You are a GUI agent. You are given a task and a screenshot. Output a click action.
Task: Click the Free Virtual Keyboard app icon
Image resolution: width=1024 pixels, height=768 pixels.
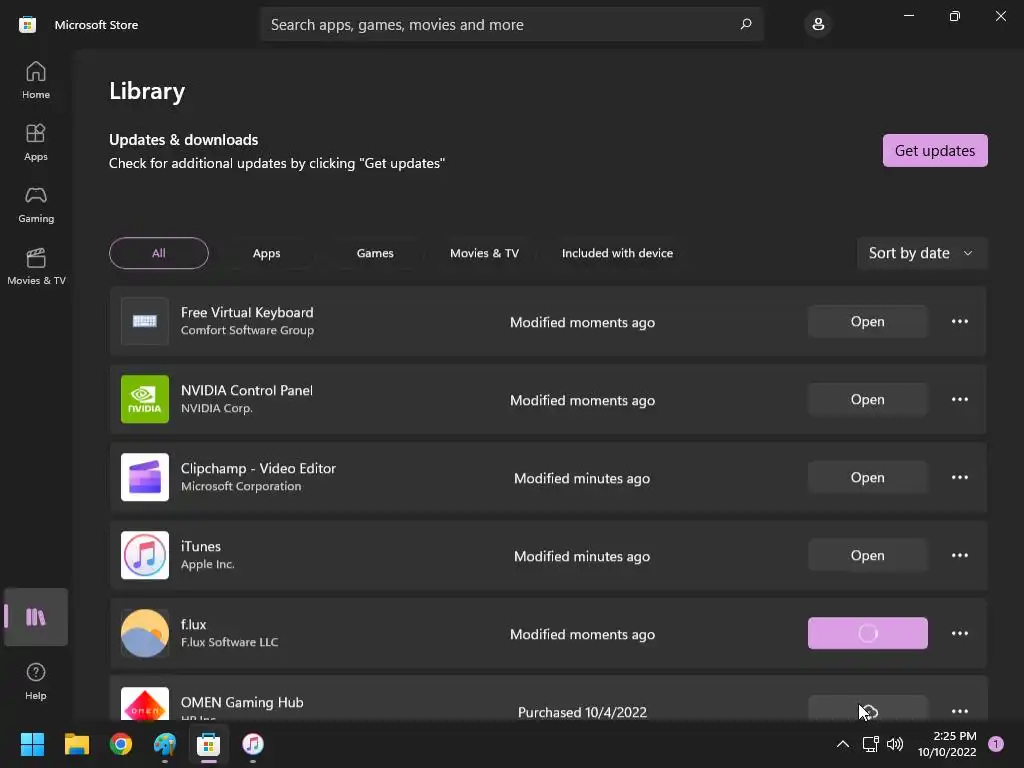click(145, 321)
